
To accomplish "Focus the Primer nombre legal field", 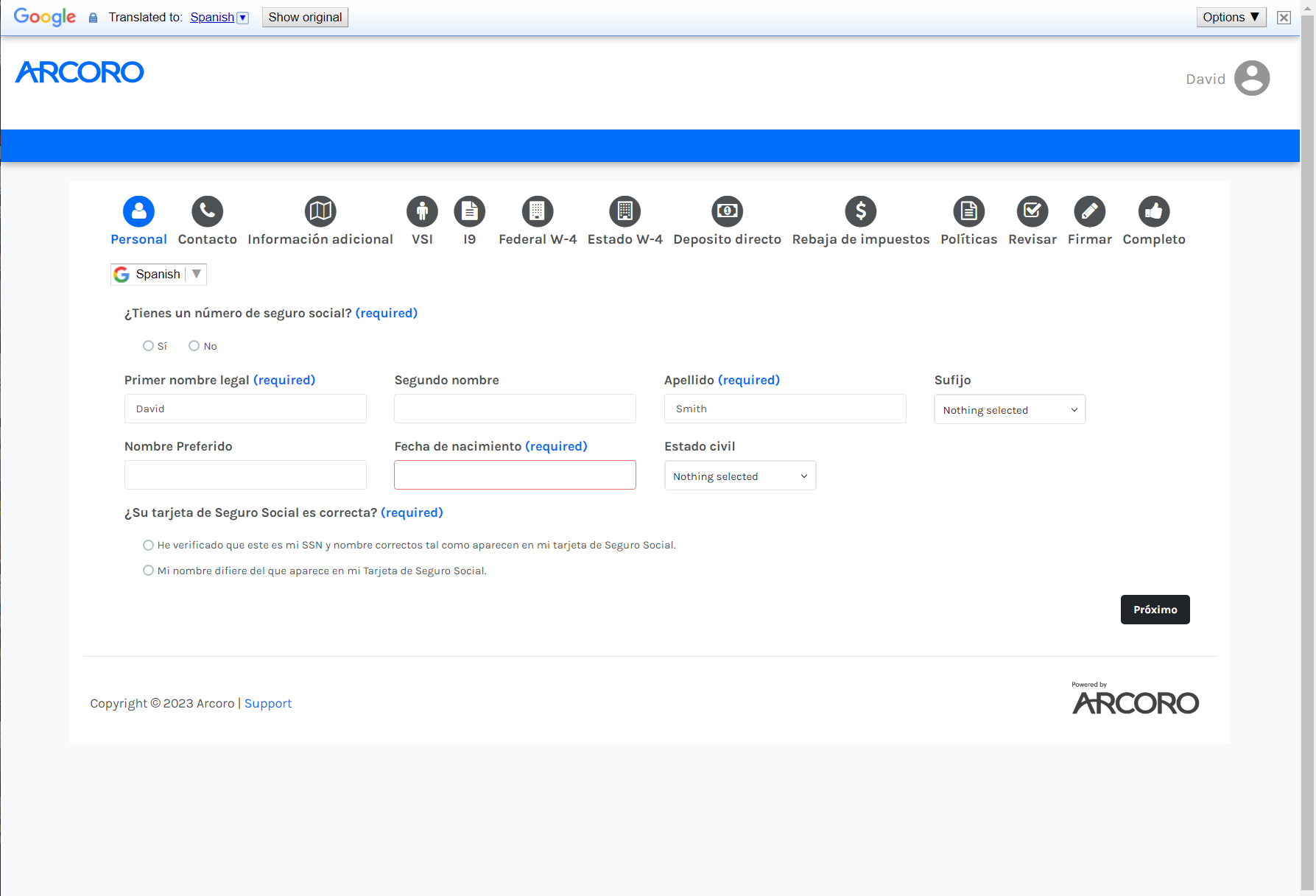I will 245,409.
